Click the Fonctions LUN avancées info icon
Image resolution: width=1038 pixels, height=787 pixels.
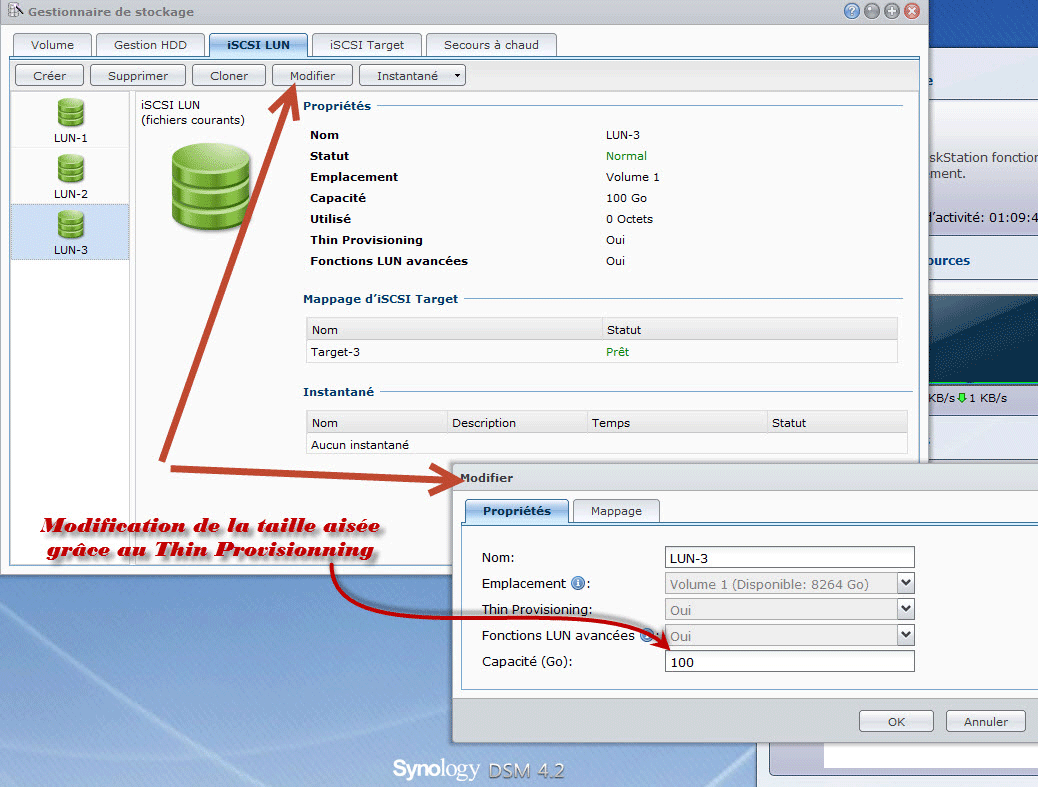pyautogui.click(x=647, y=635)
